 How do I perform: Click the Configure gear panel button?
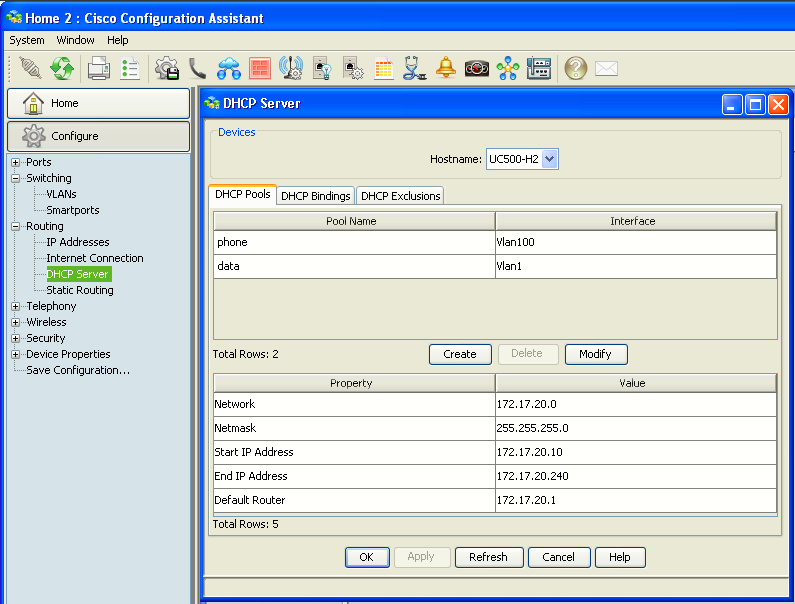coord(98,136)
